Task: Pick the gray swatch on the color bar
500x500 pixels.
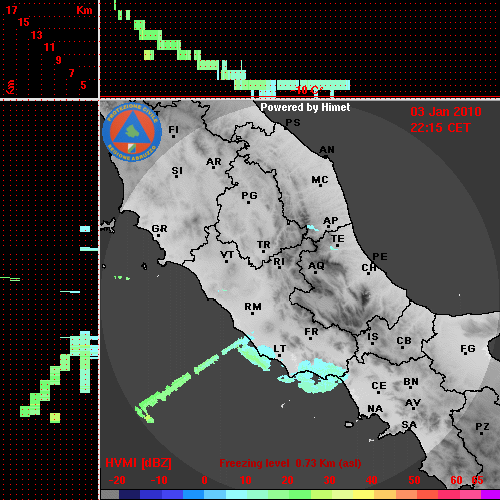Action: pyautogui.click(x=110, y=495)
